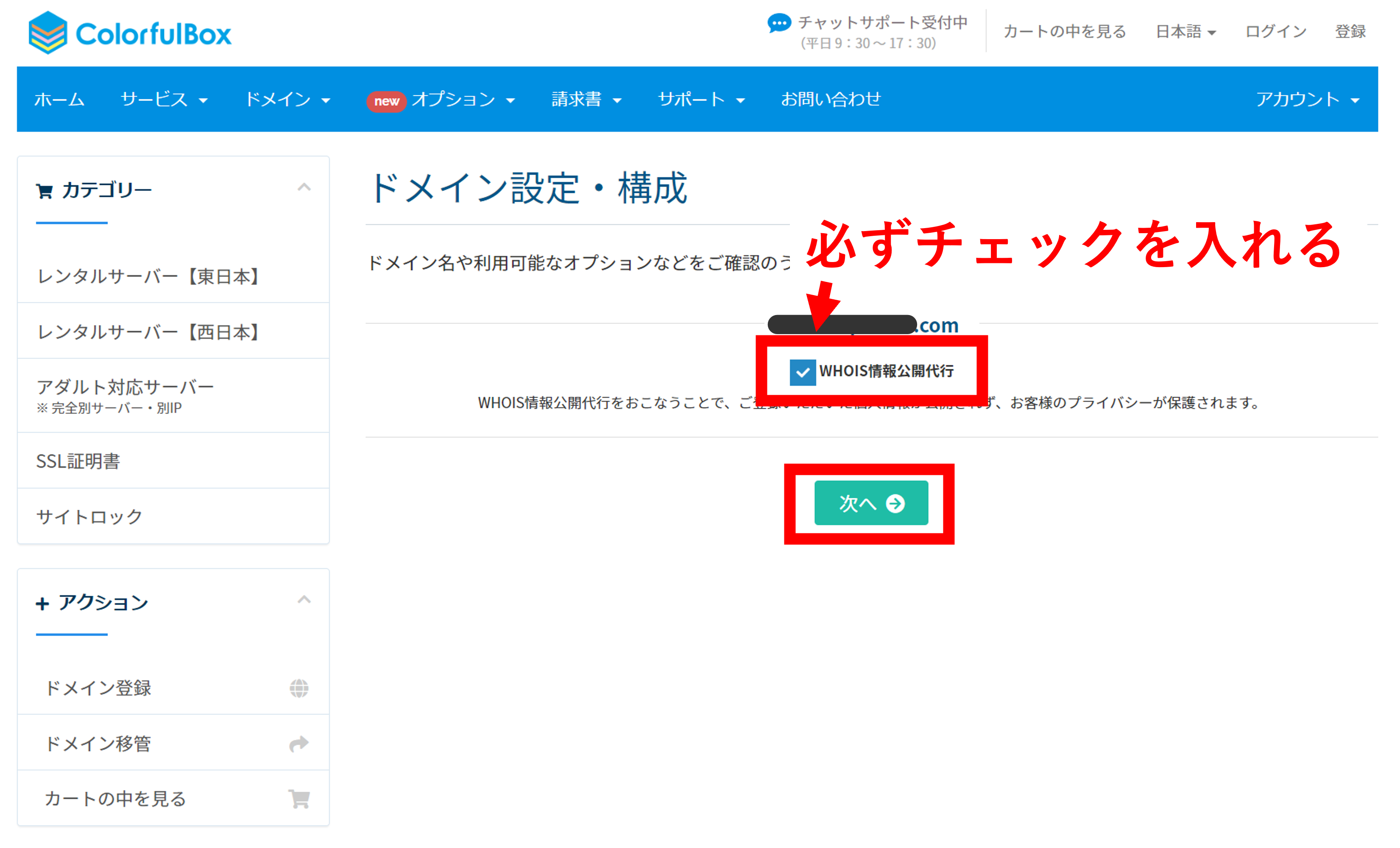Open the chat support speech bubble icon

point(778,23)
